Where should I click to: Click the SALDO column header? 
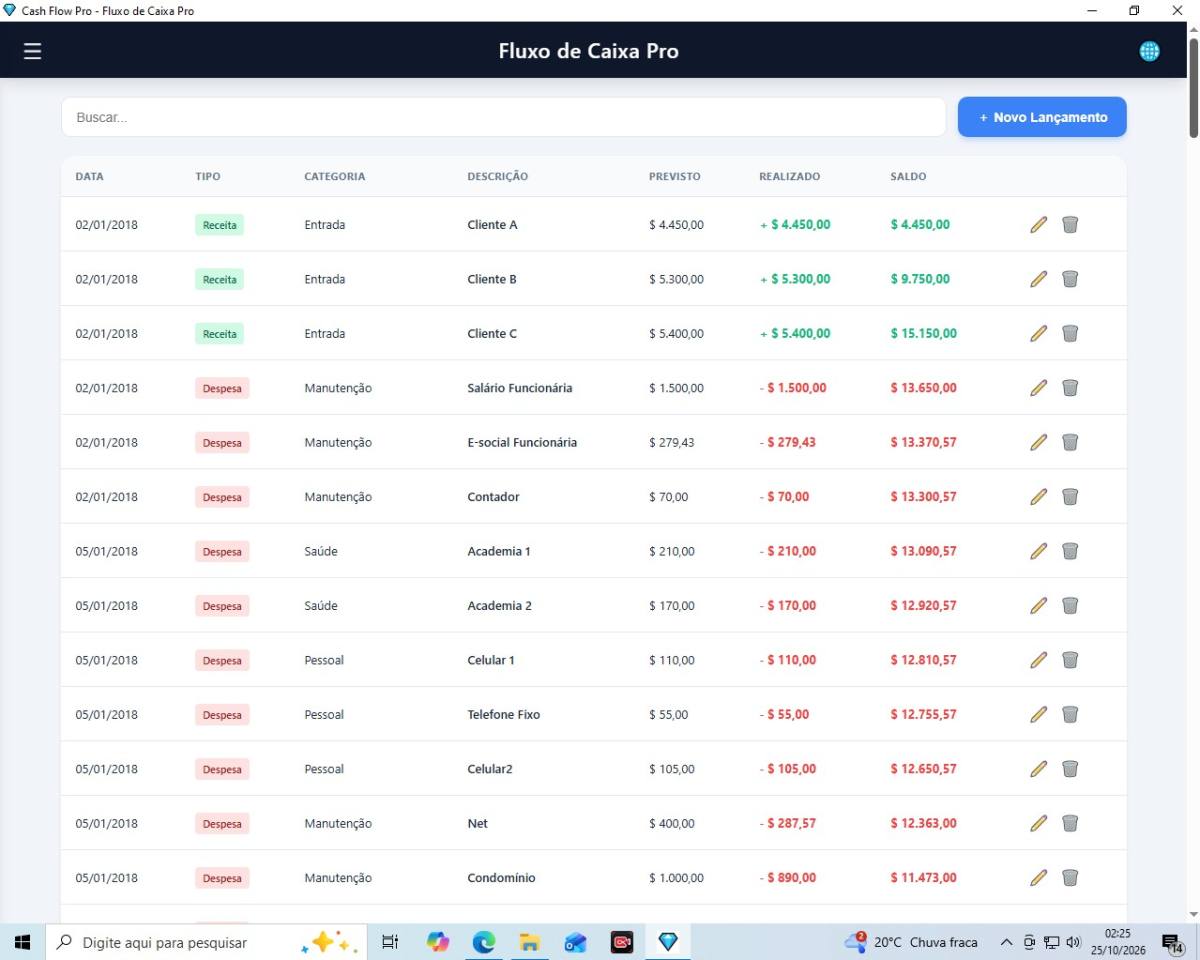908,176
